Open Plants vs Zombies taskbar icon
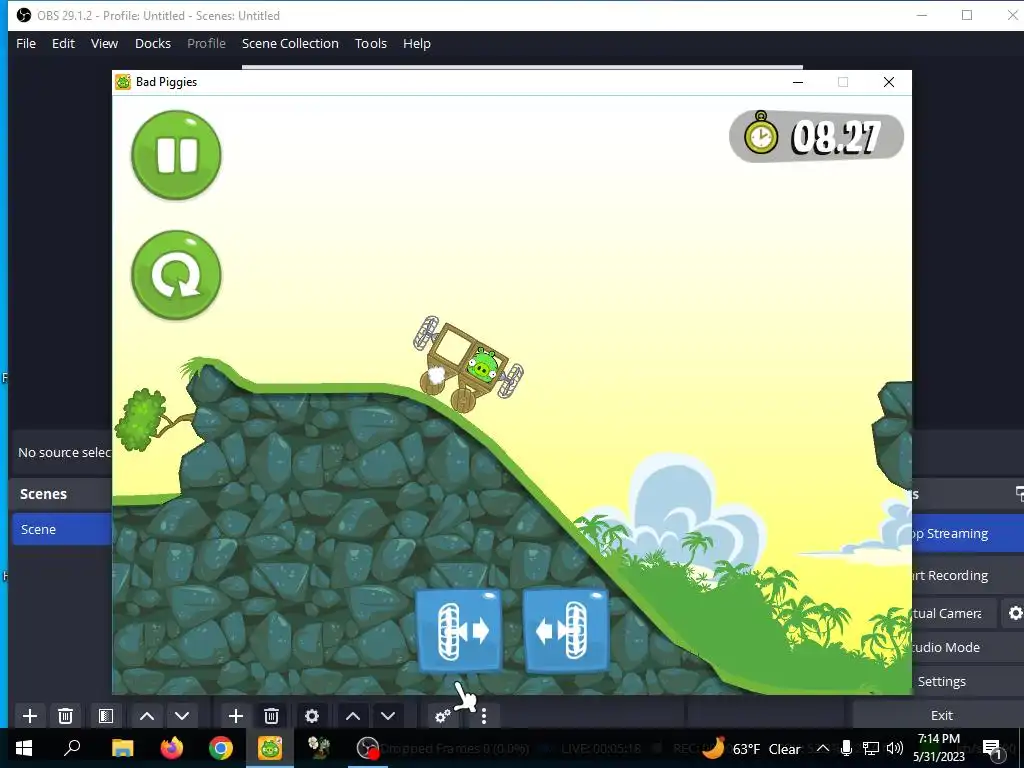The image size is (1024, 768). click(x=319, y=748)
